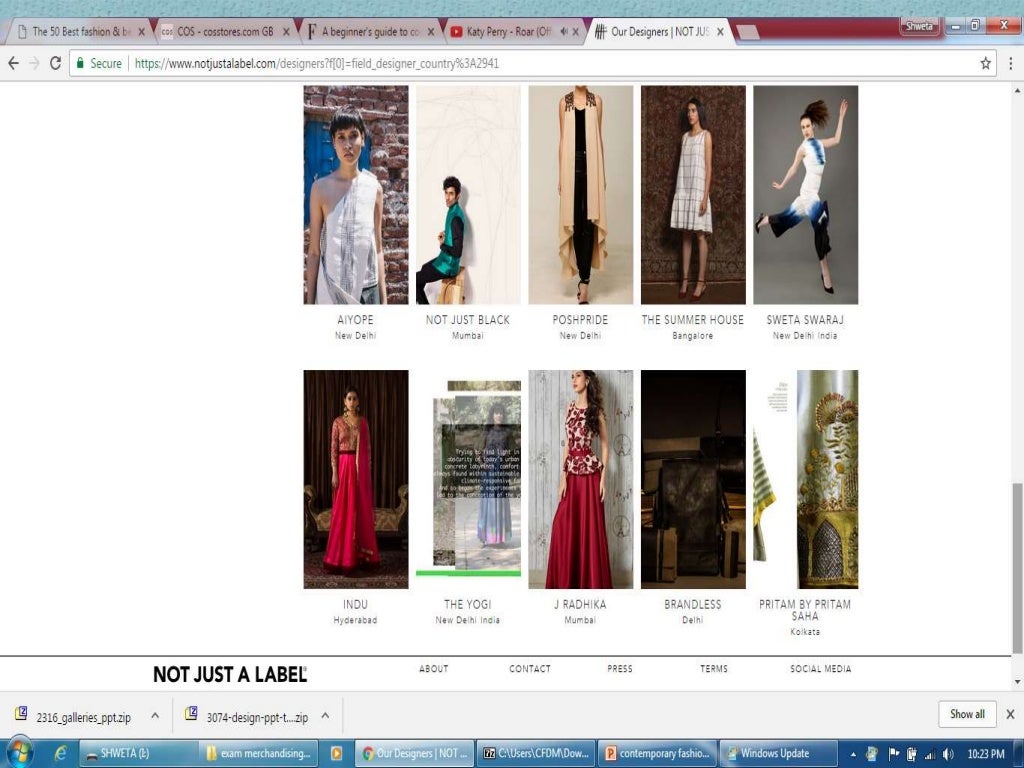Click the page vertical scrollbar thumb
This screenshot has height=768, width=1024.
[x=1017, y=568]
